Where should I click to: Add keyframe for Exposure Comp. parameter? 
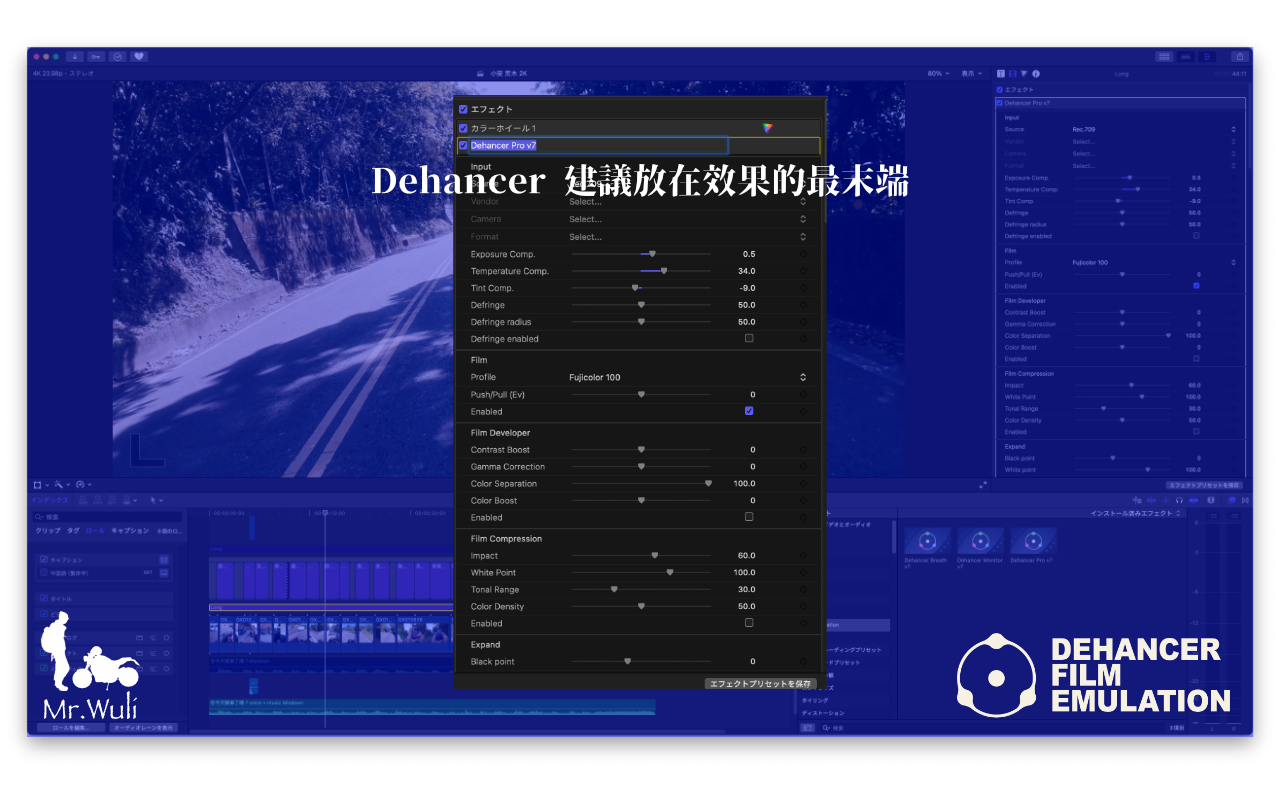(x=803, y=254)
